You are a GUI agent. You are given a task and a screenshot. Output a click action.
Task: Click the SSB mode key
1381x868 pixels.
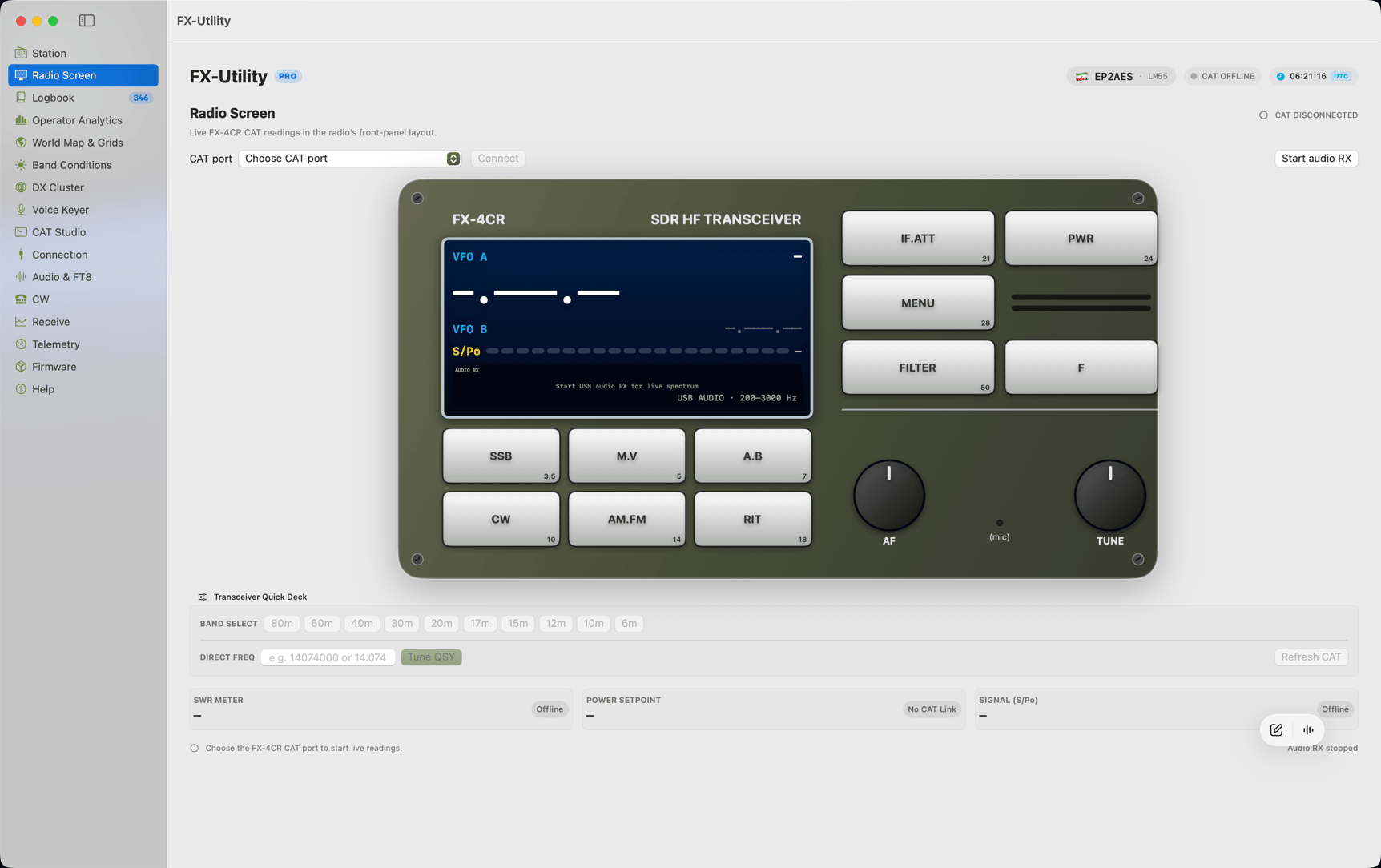501,456
